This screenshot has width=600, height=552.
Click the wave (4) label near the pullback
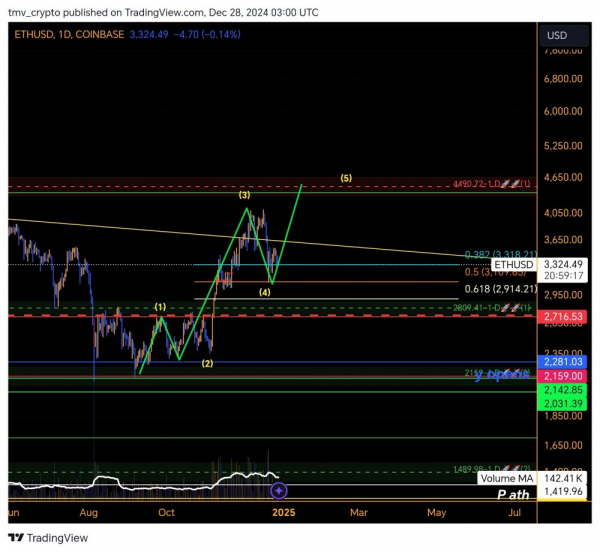tap(264, 292)
